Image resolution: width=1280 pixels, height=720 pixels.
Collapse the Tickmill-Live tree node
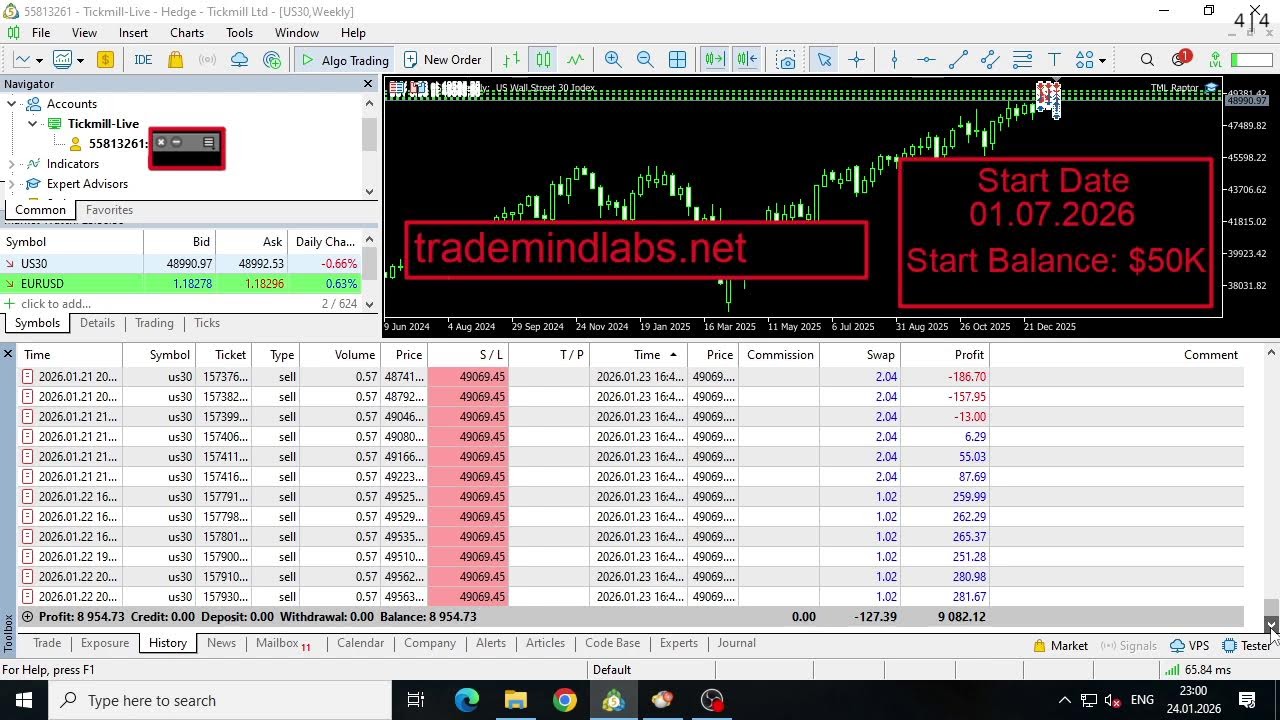click(x=33, y=124)
